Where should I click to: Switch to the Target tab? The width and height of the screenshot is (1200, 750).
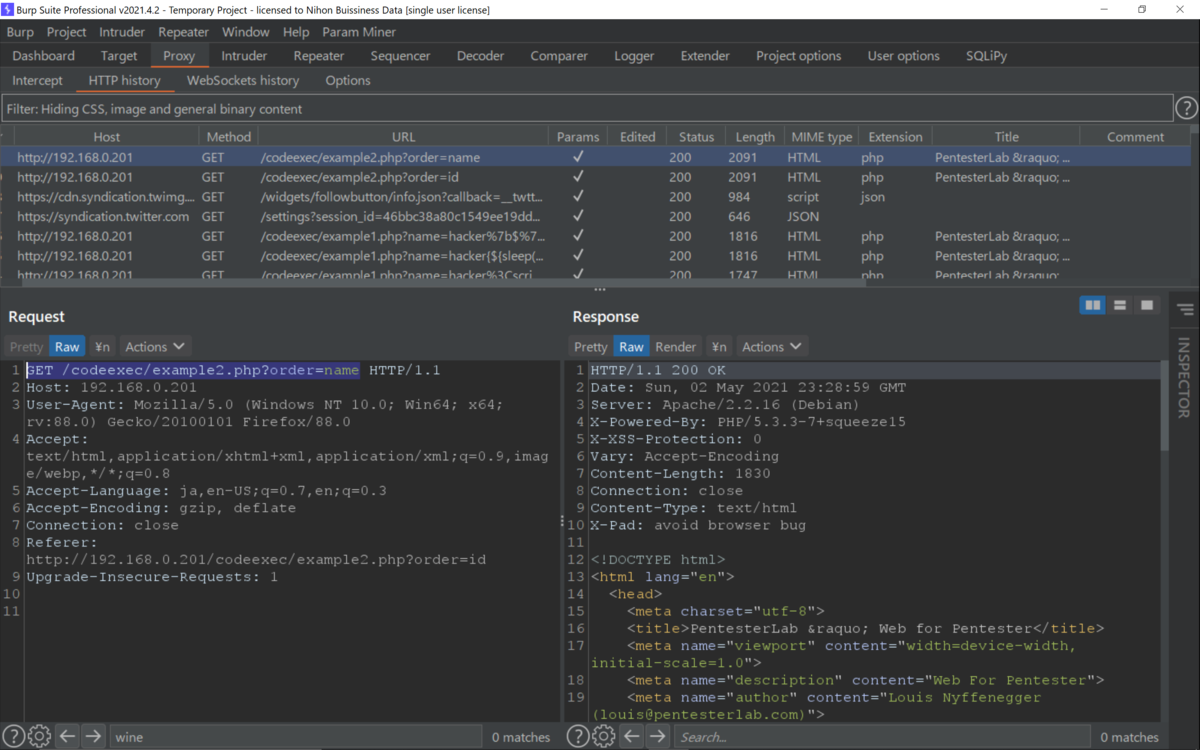[x=119, y=56]
